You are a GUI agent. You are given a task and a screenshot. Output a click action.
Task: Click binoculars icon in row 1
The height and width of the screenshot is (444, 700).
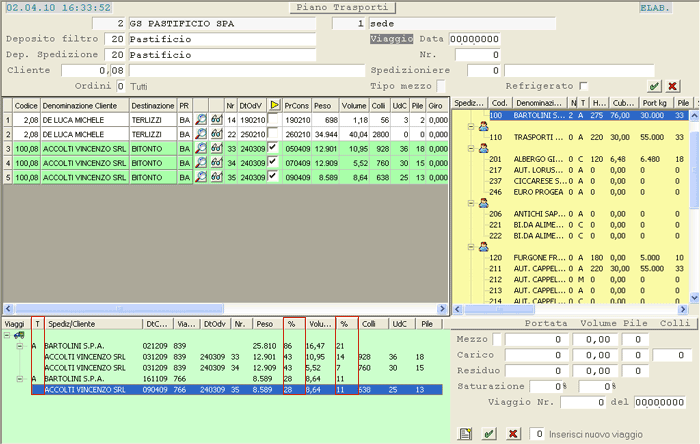(217, 120)
